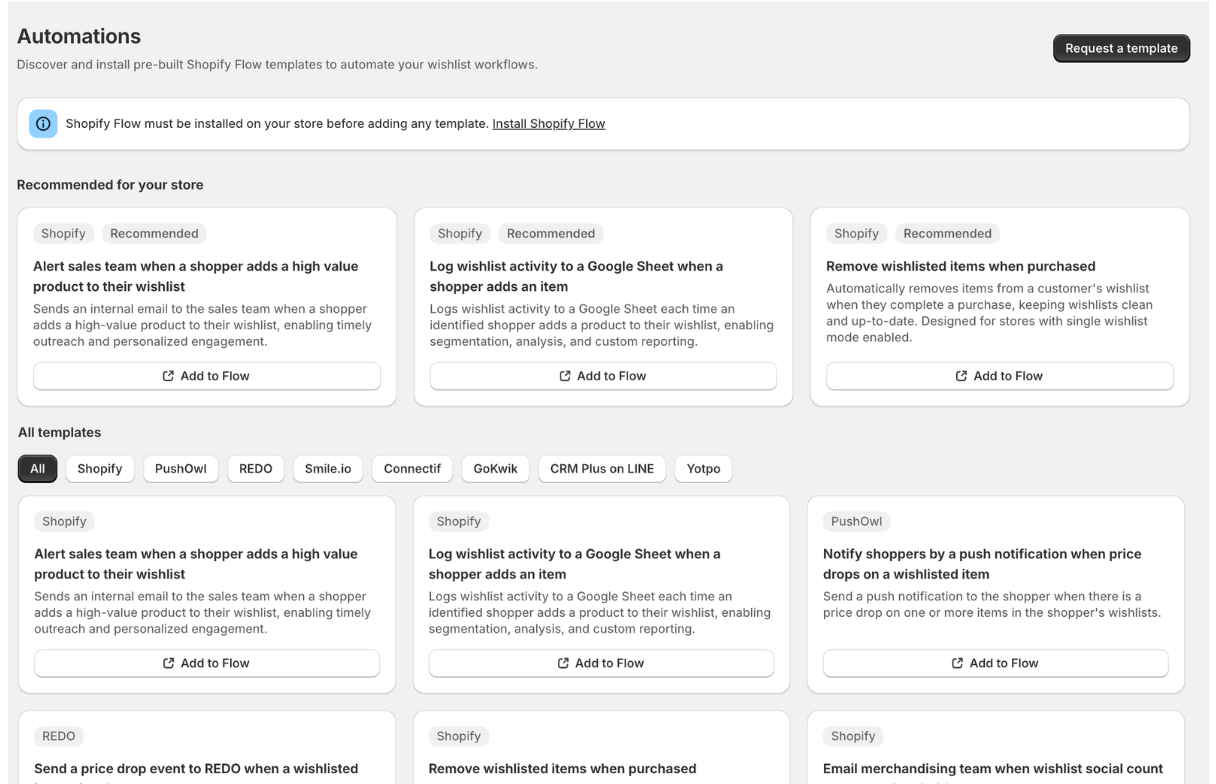Add recommended Log wishlist activity template to Flow
1216x784 pixels.
[x=603, y=376]
